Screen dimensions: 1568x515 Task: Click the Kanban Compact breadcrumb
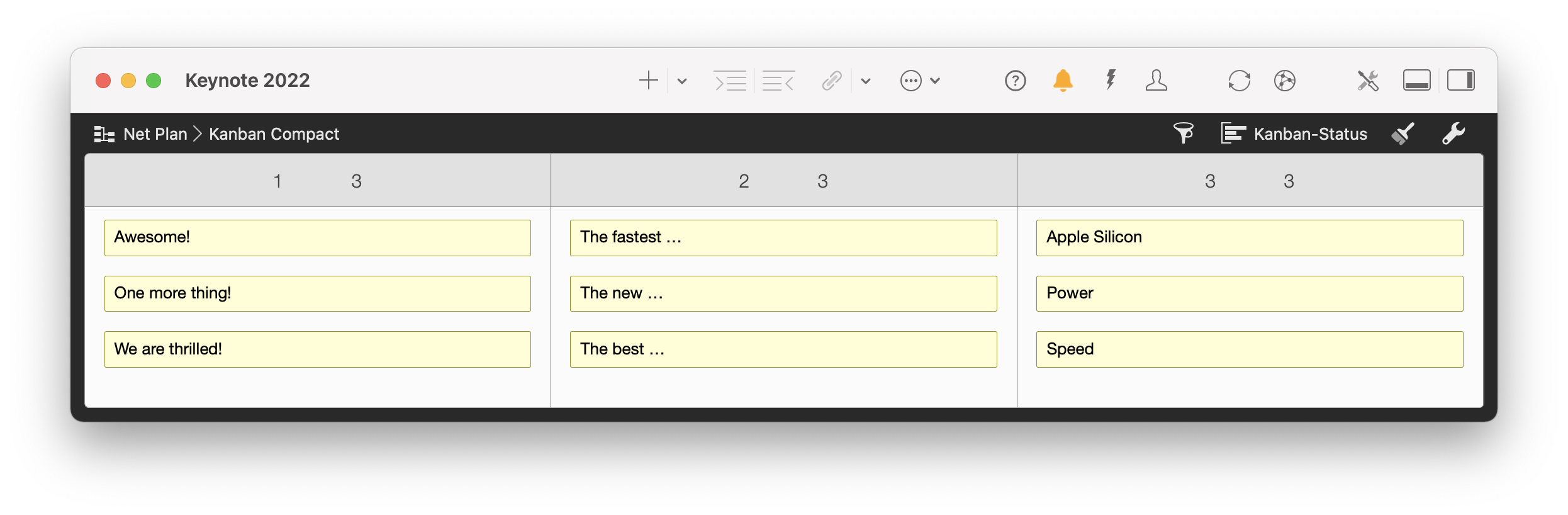tap(274, 134)
